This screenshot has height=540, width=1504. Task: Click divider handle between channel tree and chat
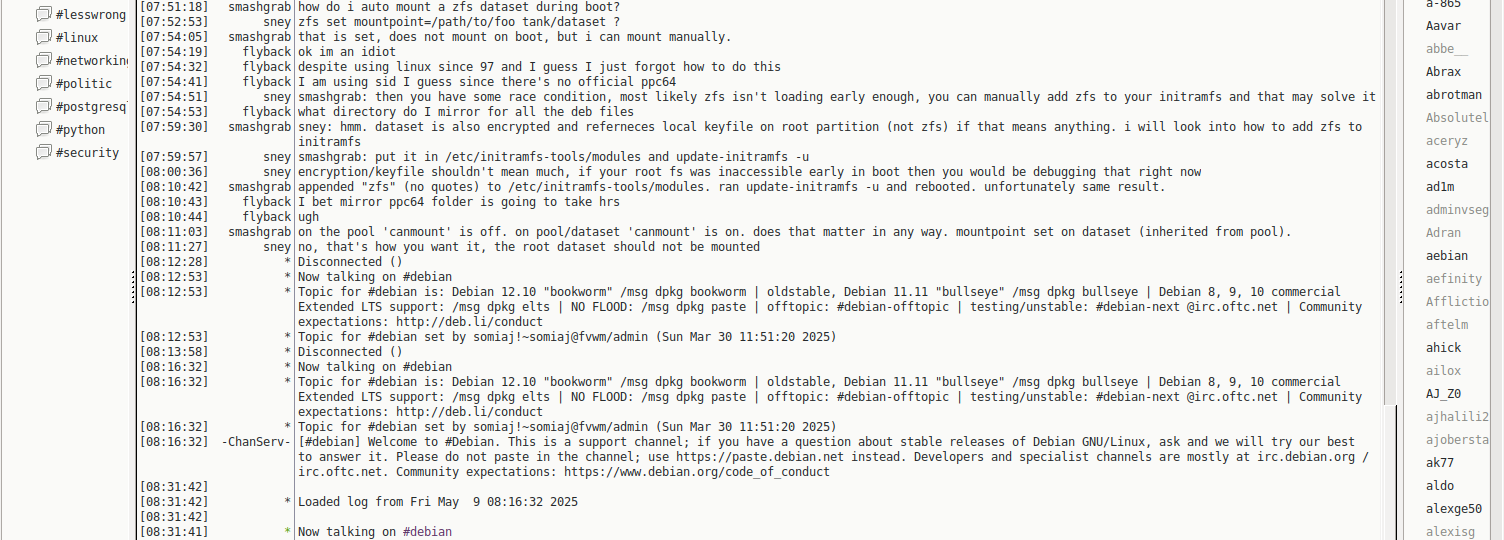(x=133, y=290)
